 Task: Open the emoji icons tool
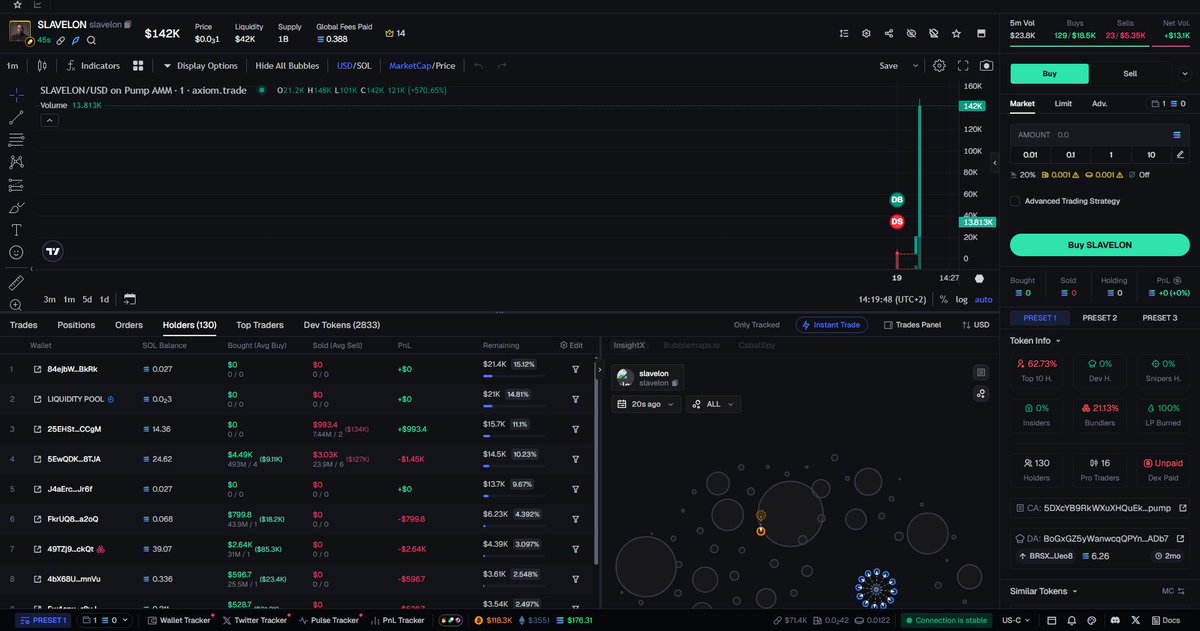click(16, 253)
